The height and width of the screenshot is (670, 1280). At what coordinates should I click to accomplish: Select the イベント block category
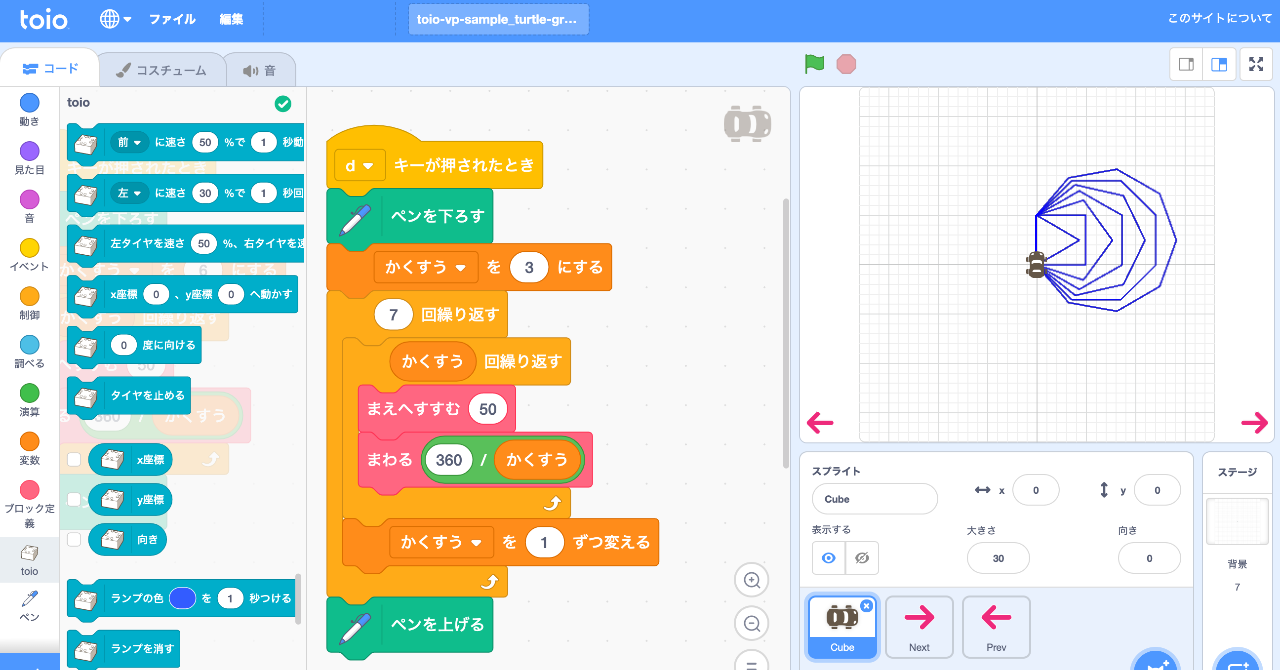[x=29, y=250]
